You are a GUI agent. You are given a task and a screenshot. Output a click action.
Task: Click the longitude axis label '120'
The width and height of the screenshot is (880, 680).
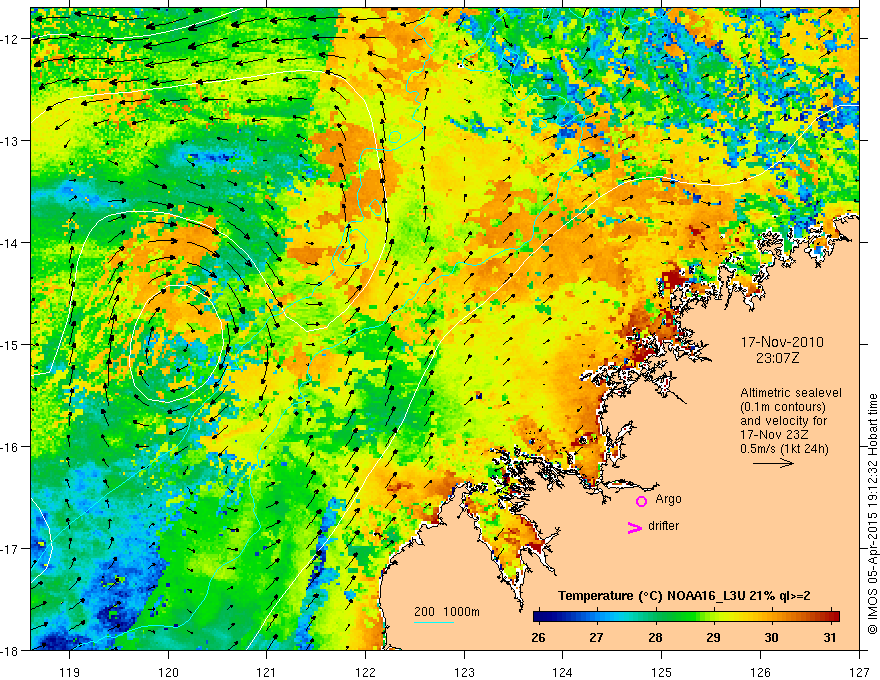[168, 672]
